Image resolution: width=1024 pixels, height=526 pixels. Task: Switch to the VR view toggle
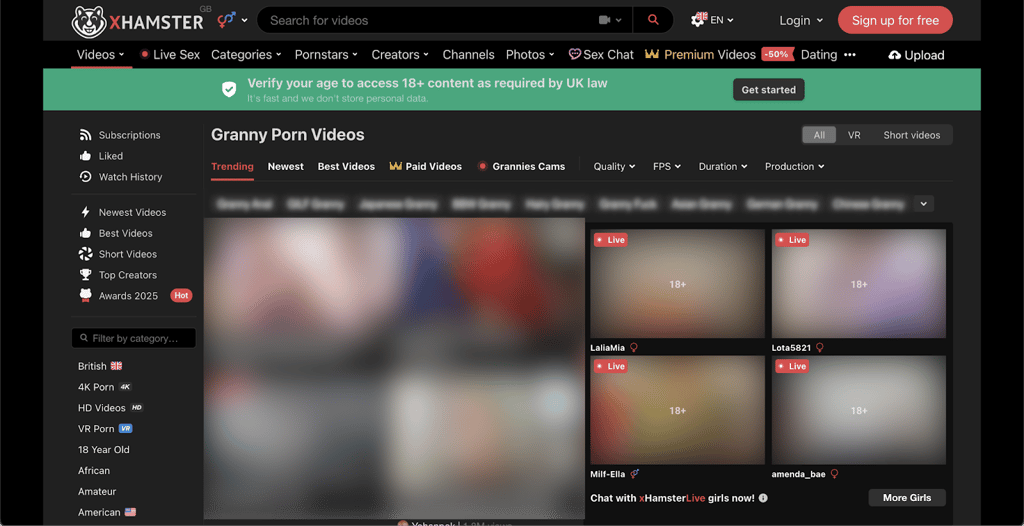coord(854,135)
